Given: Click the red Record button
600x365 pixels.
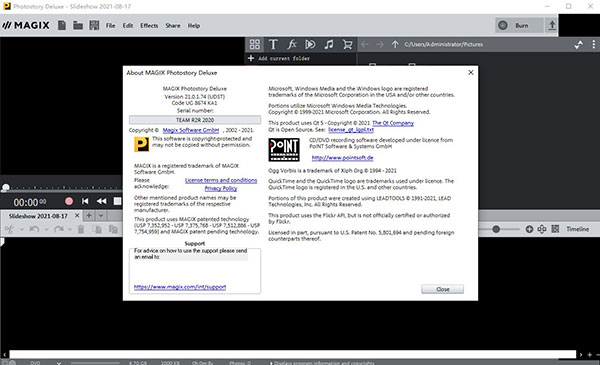Looking at the screenshot, I should tap(69, 201).
